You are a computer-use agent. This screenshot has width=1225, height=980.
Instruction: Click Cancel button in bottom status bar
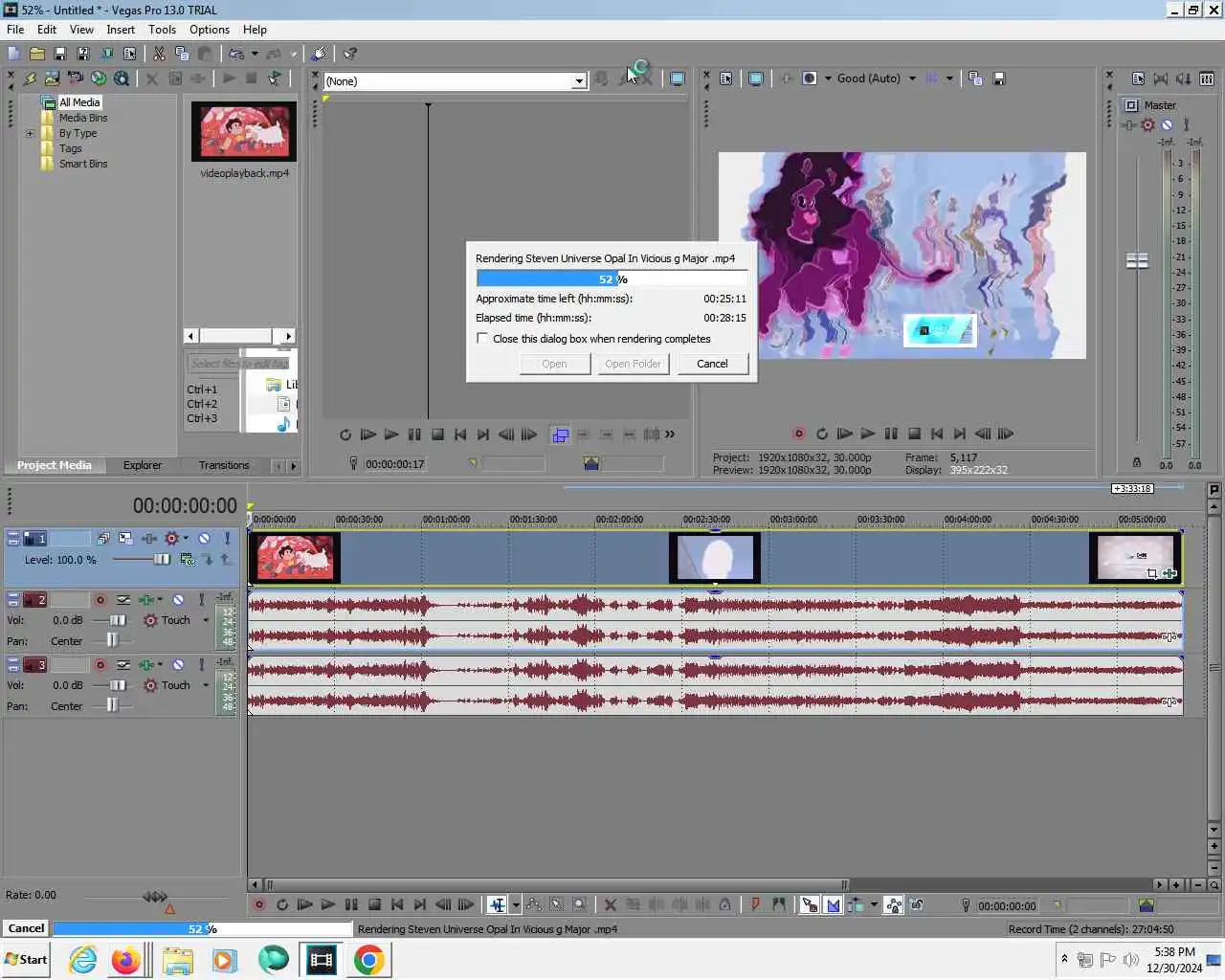[x=26, y=928]
